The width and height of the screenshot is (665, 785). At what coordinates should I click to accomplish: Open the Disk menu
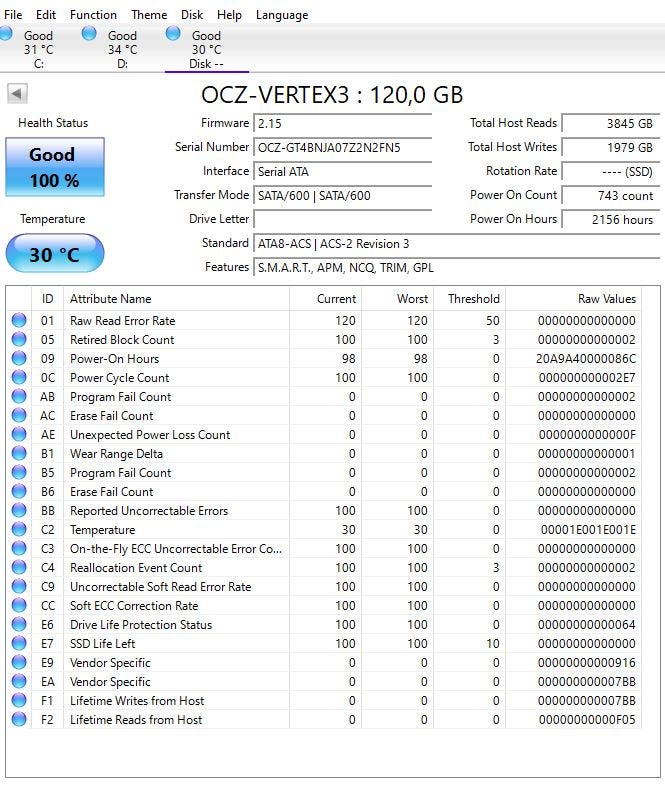pyautogui.click(x=192, y=15)
